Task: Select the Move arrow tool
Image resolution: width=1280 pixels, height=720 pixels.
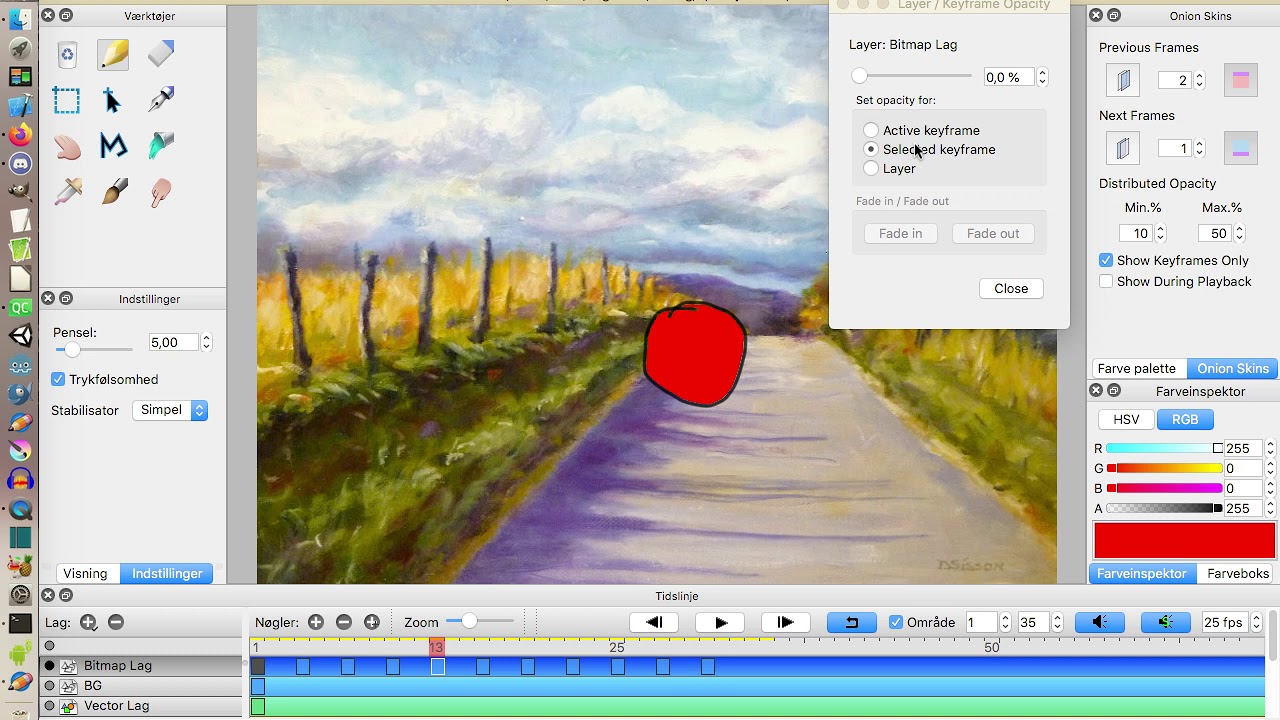Action: [113, 101]
